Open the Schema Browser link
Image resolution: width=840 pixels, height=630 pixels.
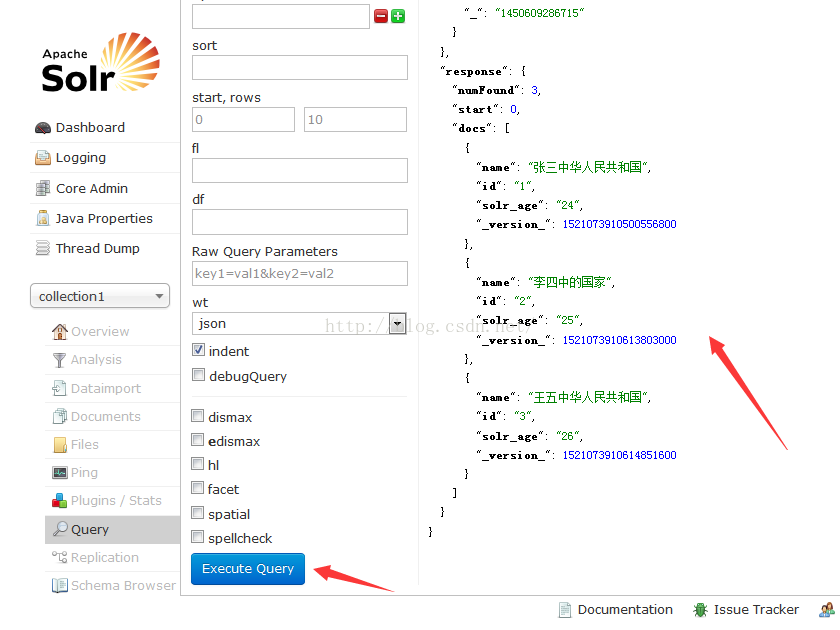(x=123, y=586)
